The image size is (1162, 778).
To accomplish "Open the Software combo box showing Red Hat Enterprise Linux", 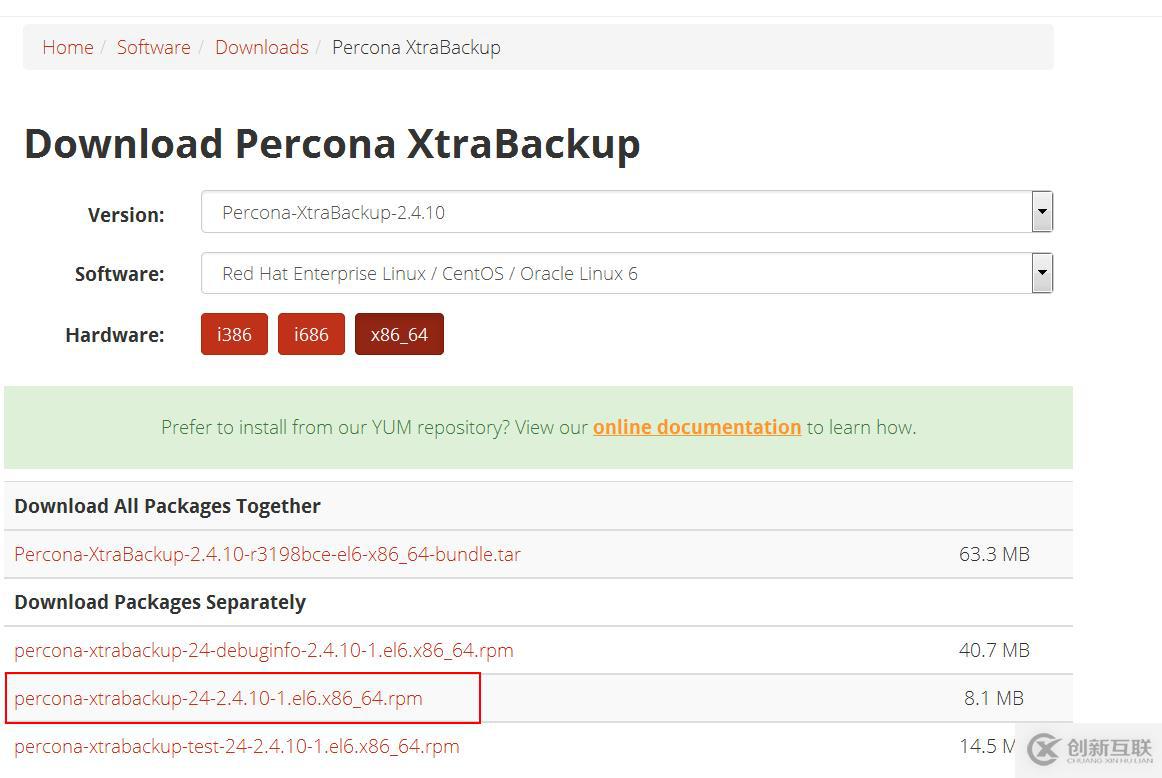I will [x=615, y=273].
